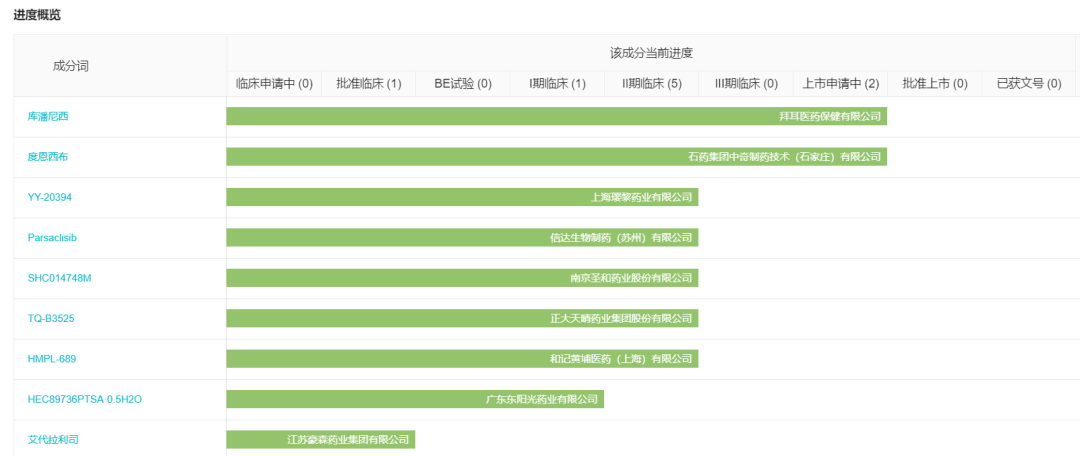Open the 库潘尼西 ingredient link

48,116
